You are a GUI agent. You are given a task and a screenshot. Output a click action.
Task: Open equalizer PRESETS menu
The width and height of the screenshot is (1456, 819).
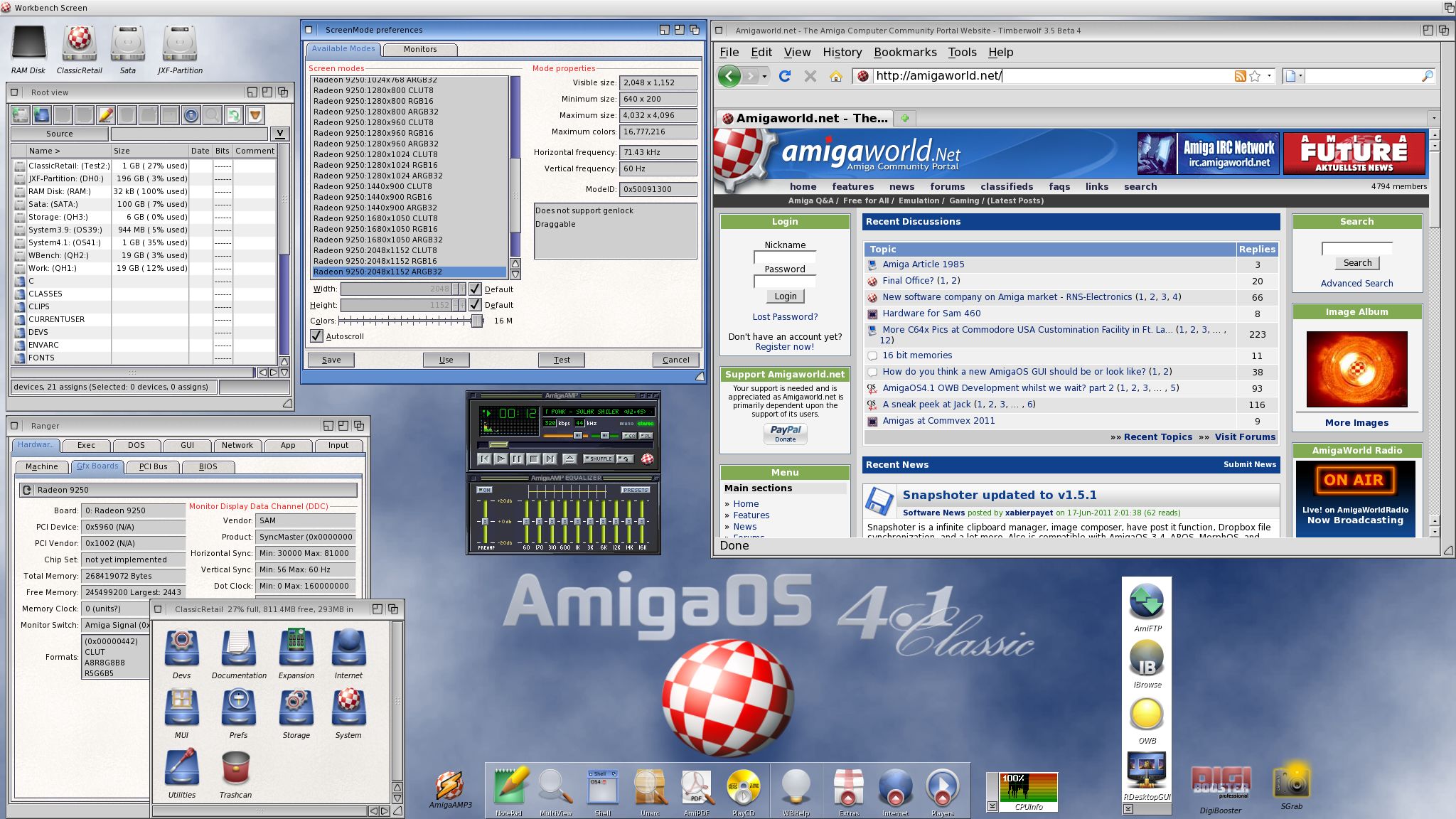[635, 490]
